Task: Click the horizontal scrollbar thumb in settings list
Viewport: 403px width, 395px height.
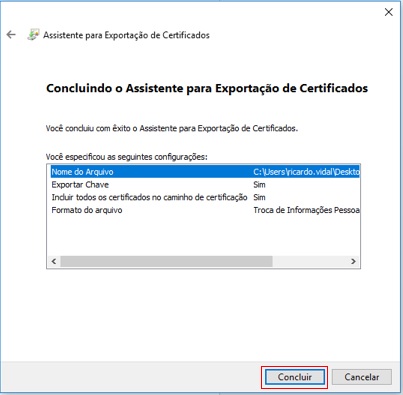Action: coord(166,261)
